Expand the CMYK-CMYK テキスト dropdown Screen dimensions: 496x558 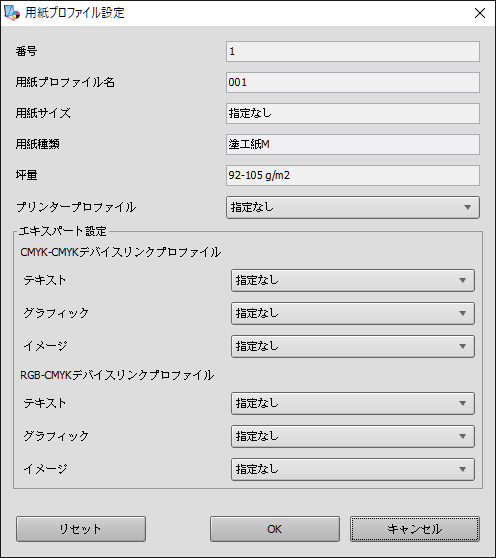tap(353, 280)
